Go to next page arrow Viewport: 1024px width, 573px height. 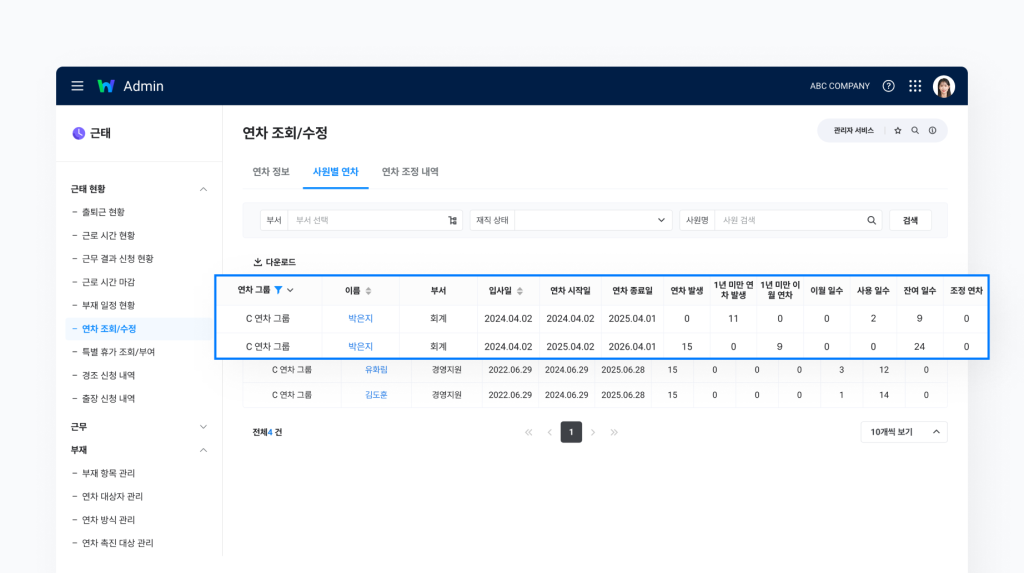pos(593,432)
